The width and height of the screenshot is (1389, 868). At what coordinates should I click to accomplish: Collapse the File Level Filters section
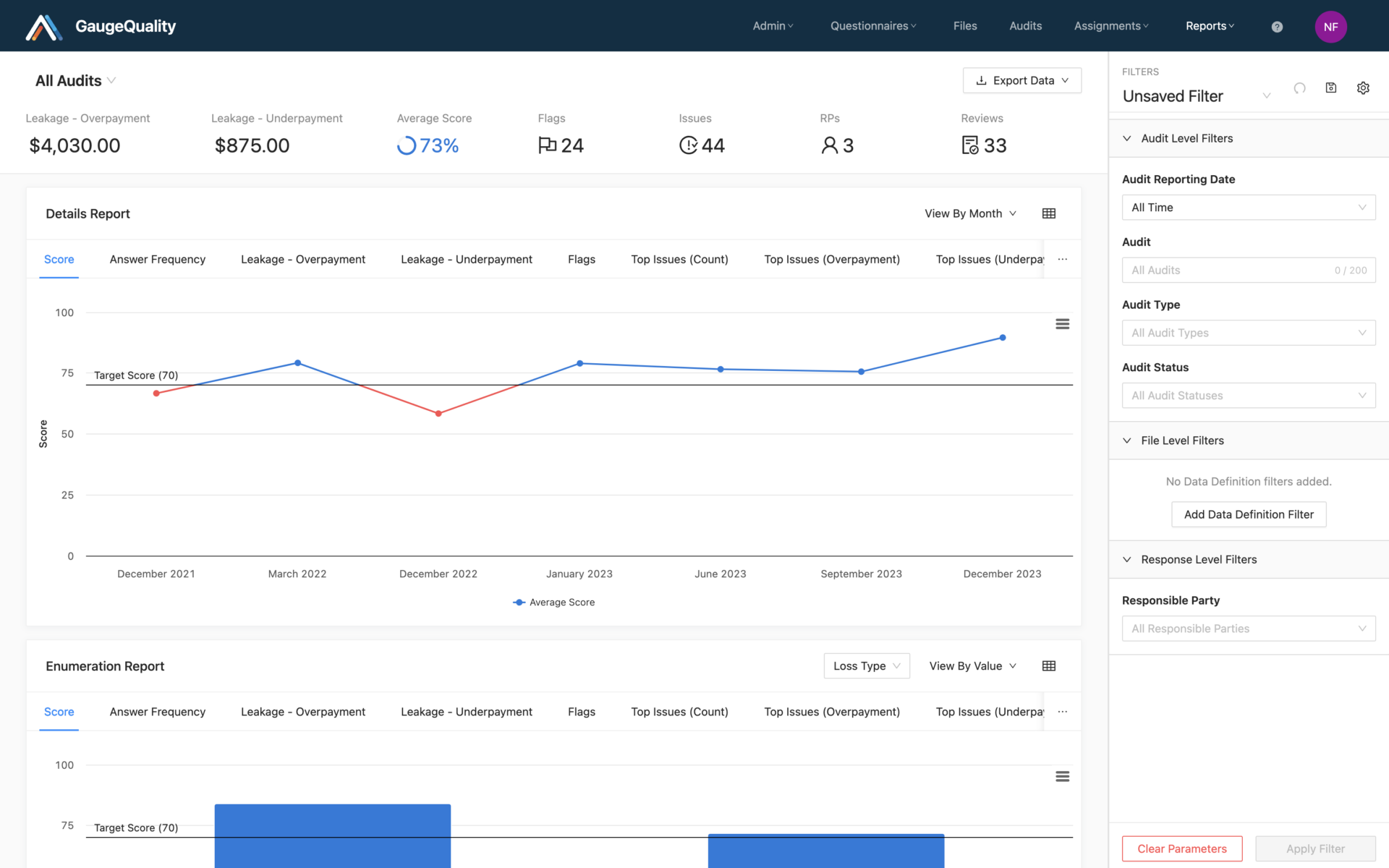1249,441
